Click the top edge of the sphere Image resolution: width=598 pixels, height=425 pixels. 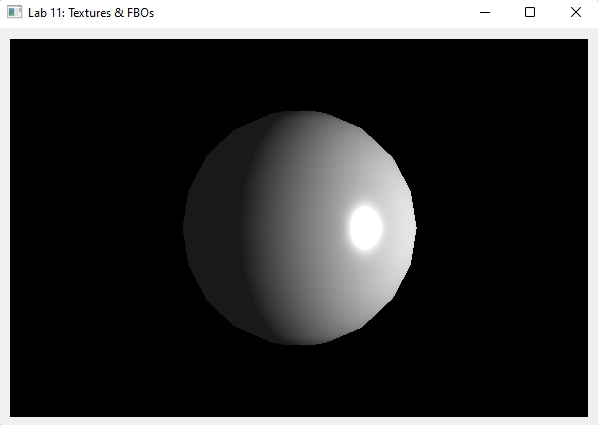click(x=301, y=113)
